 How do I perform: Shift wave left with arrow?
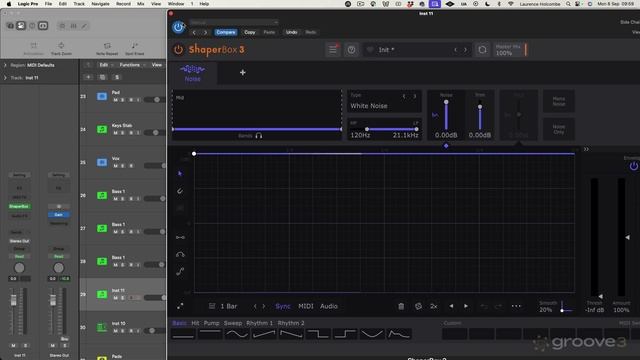[451, 306]
